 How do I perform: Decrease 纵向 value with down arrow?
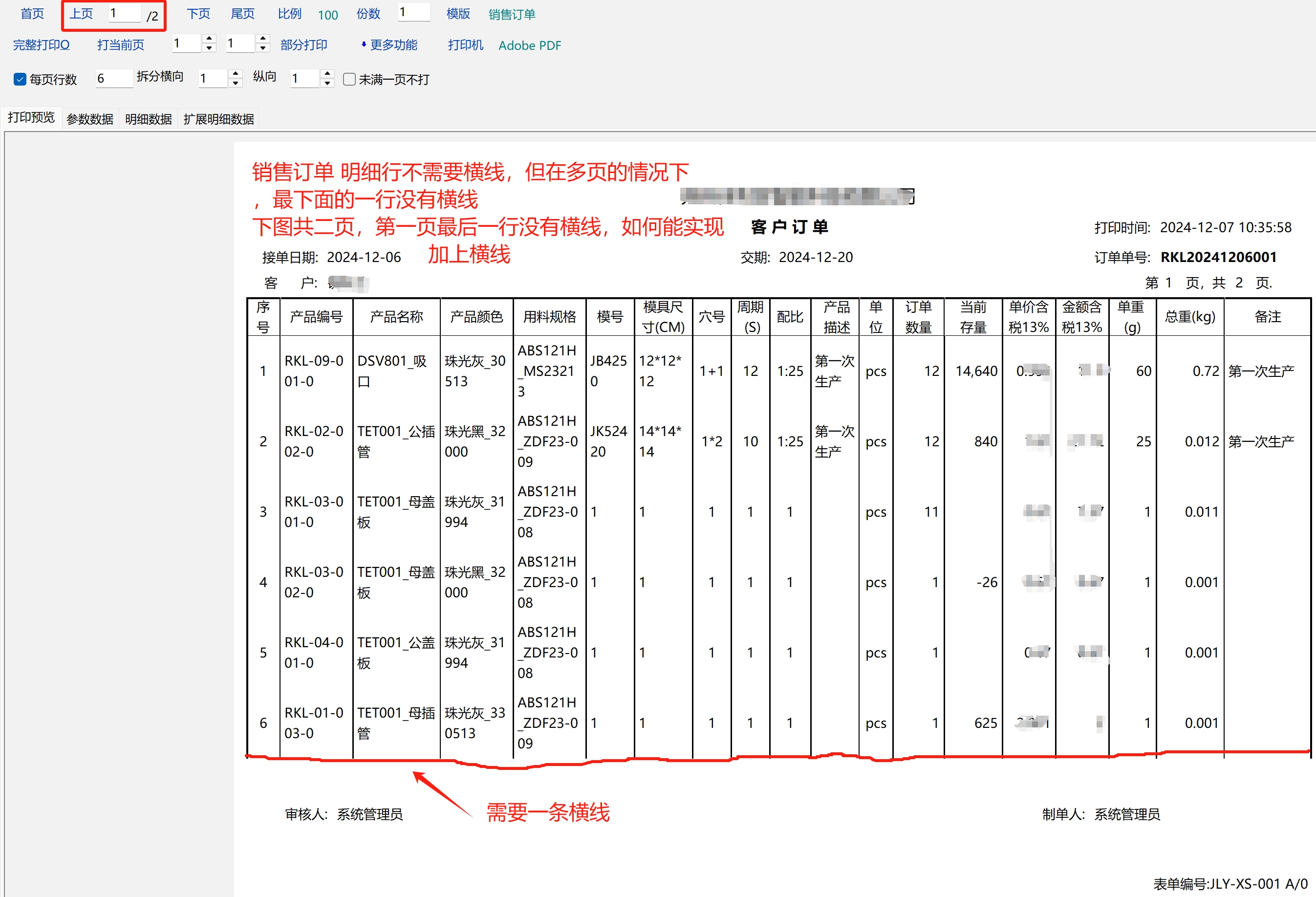(327, 83)
